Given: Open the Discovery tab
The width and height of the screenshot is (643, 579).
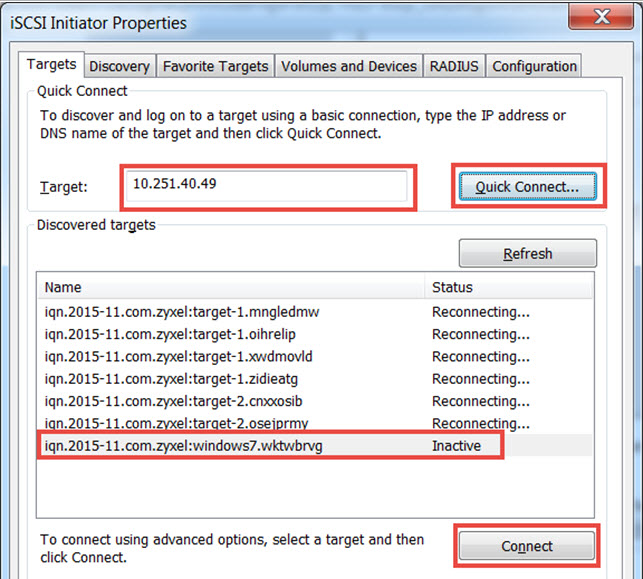Looking at the screenshot, I should pyautogui.click(x=119, y=67).
